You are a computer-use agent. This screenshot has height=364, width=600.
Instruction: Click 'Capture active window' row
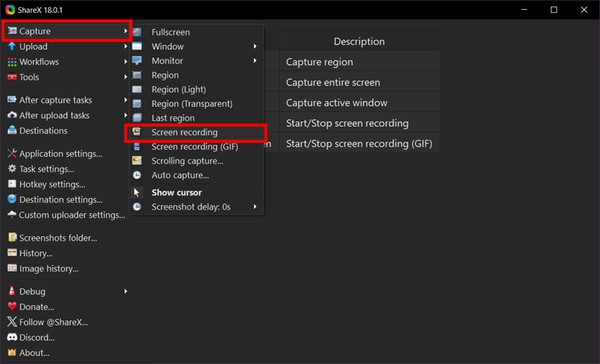[359, 103]
